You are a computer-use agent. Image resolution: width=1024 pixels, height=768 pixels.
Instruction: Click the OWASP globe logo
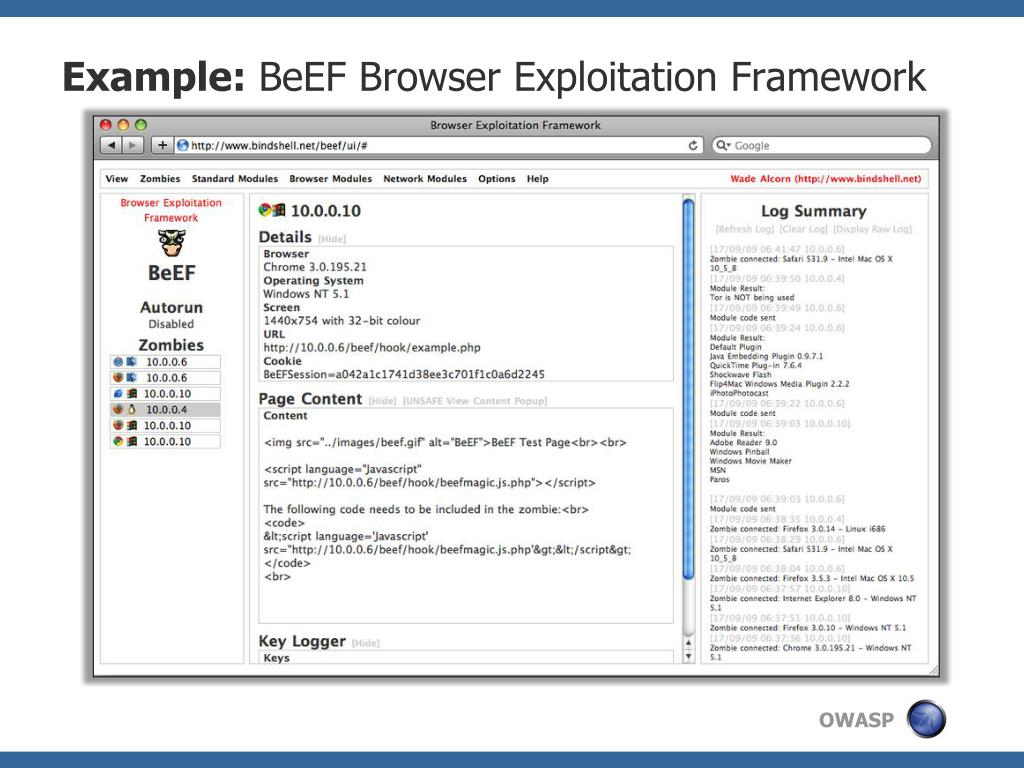[926, 719]
